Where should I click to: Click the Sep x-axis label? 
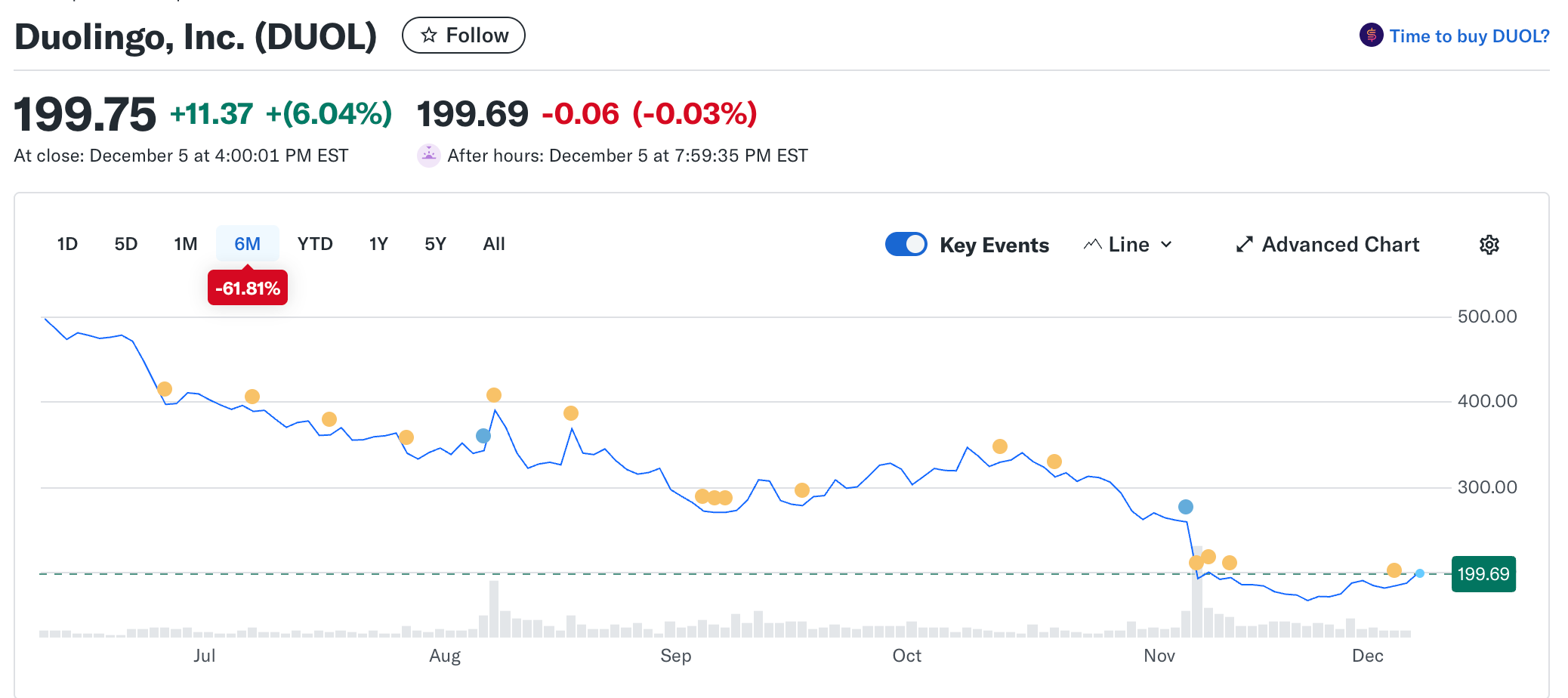(x=676, y=656)
